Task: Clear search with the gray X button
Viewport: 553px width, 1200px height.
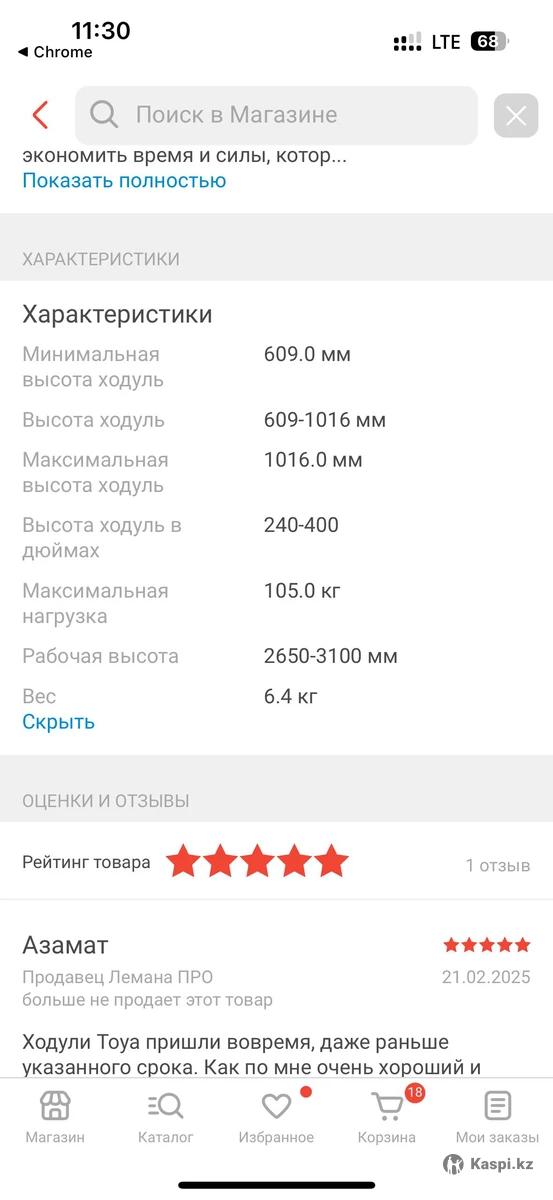Action: pyautogui.click(x=516, y=116)
